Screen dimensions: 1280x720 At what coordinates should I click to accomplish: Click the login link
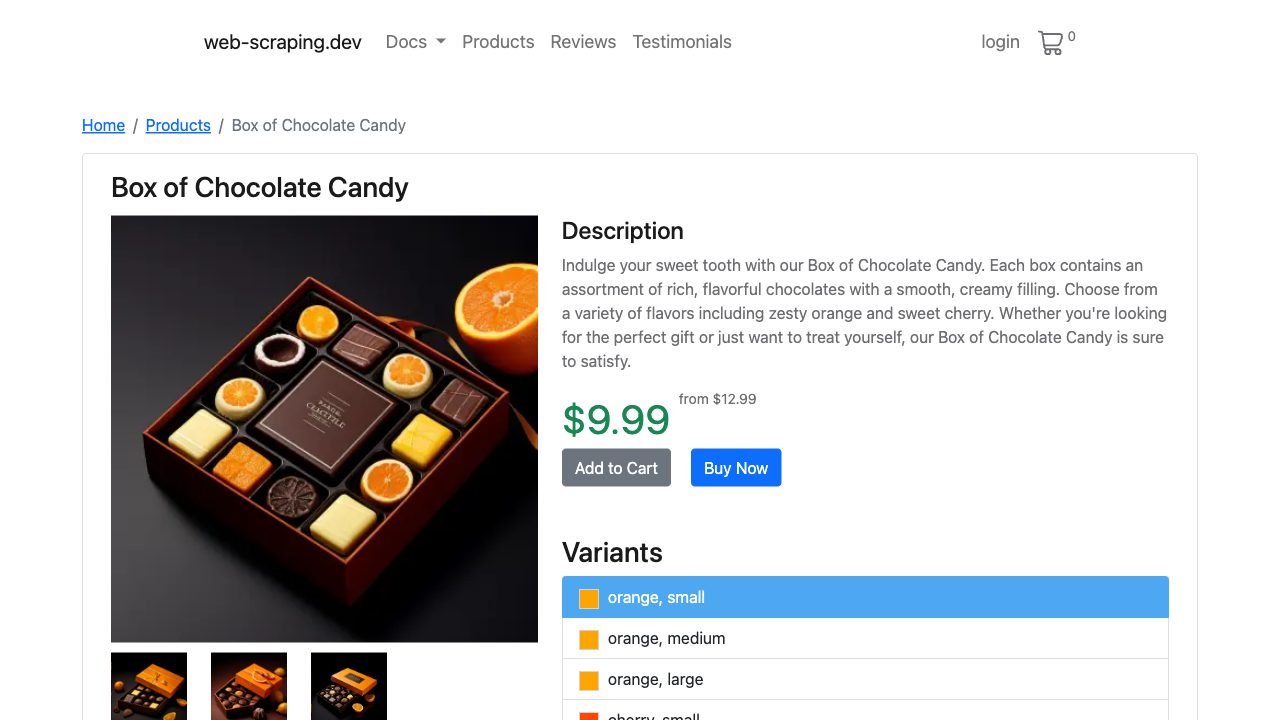(x=1000, y=42)
